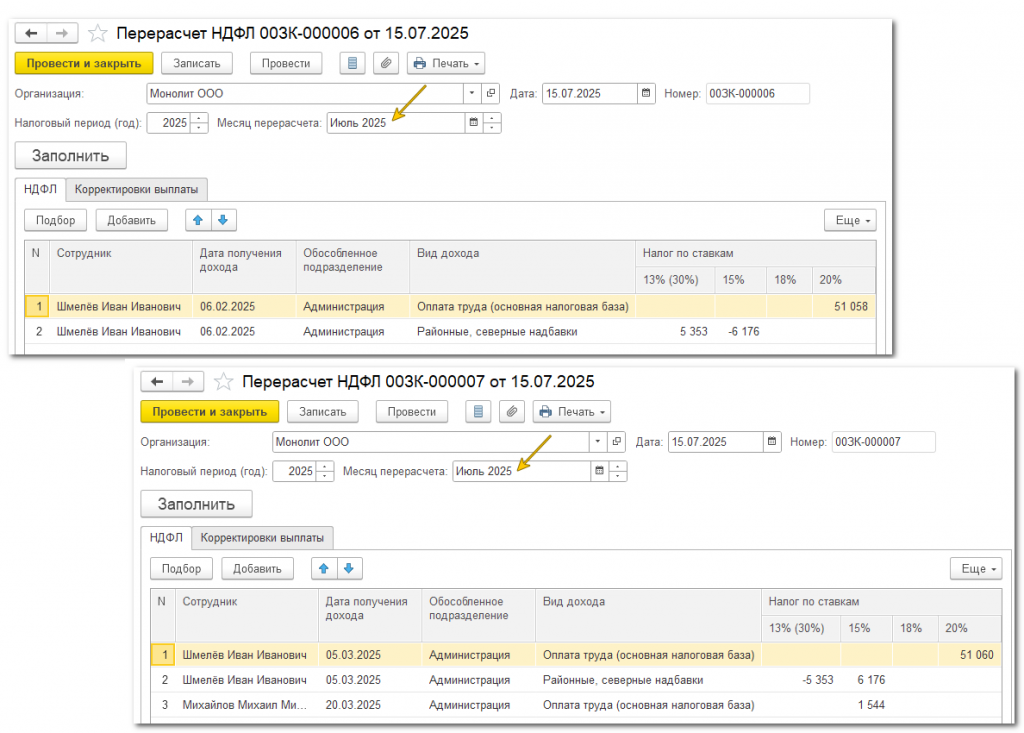Screen dimensions: 1024x733
Task: Switch to Корректировки выплаты tab in upper window
Action: tap(136, 189)
